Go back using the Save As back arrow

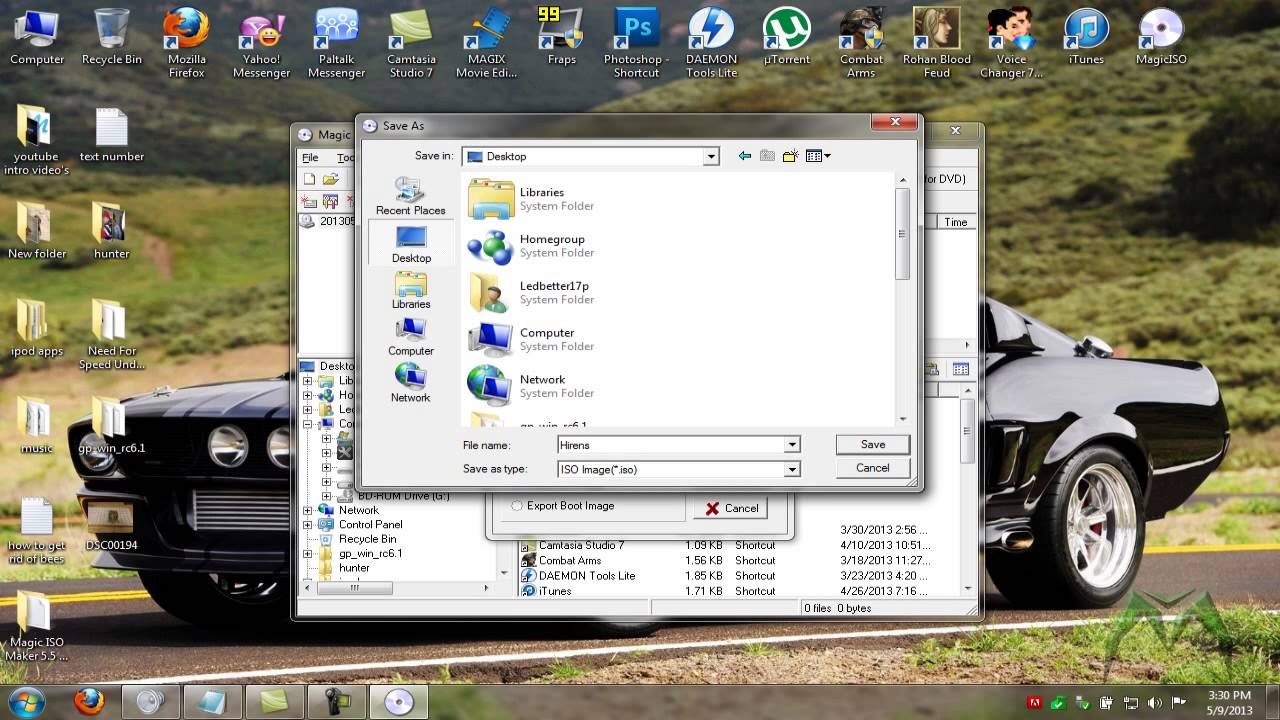pos(744,156)
